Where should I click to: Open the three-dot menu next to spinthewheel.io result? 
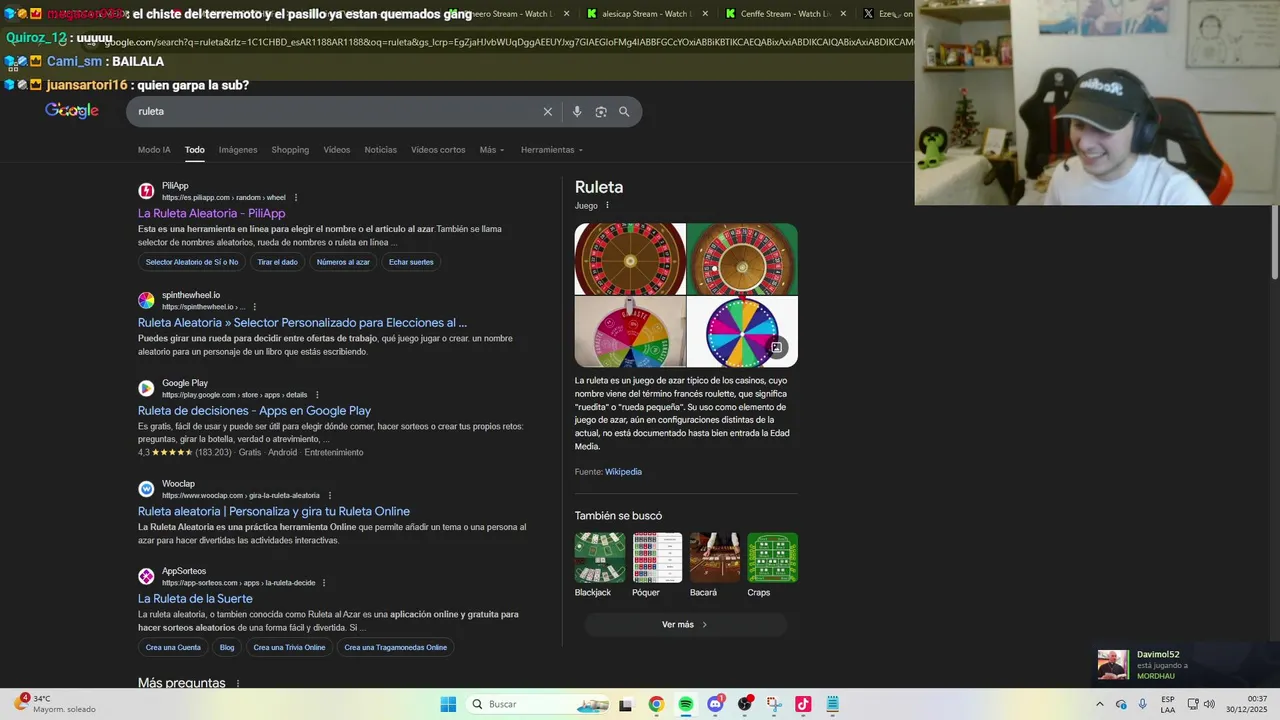click(254, 307)
